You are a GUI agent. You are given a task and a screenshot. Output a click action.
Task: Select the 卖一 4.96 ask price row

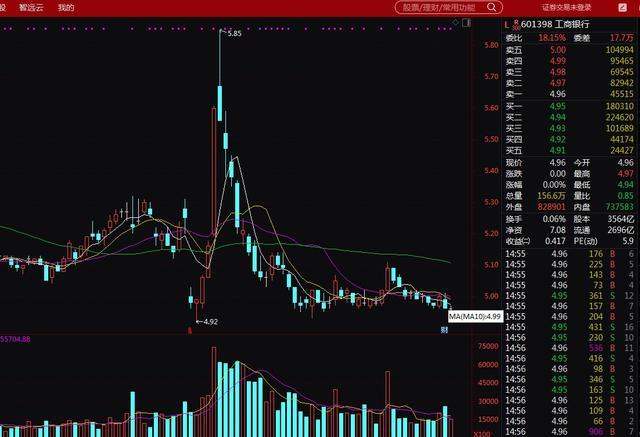pos(570,94)
